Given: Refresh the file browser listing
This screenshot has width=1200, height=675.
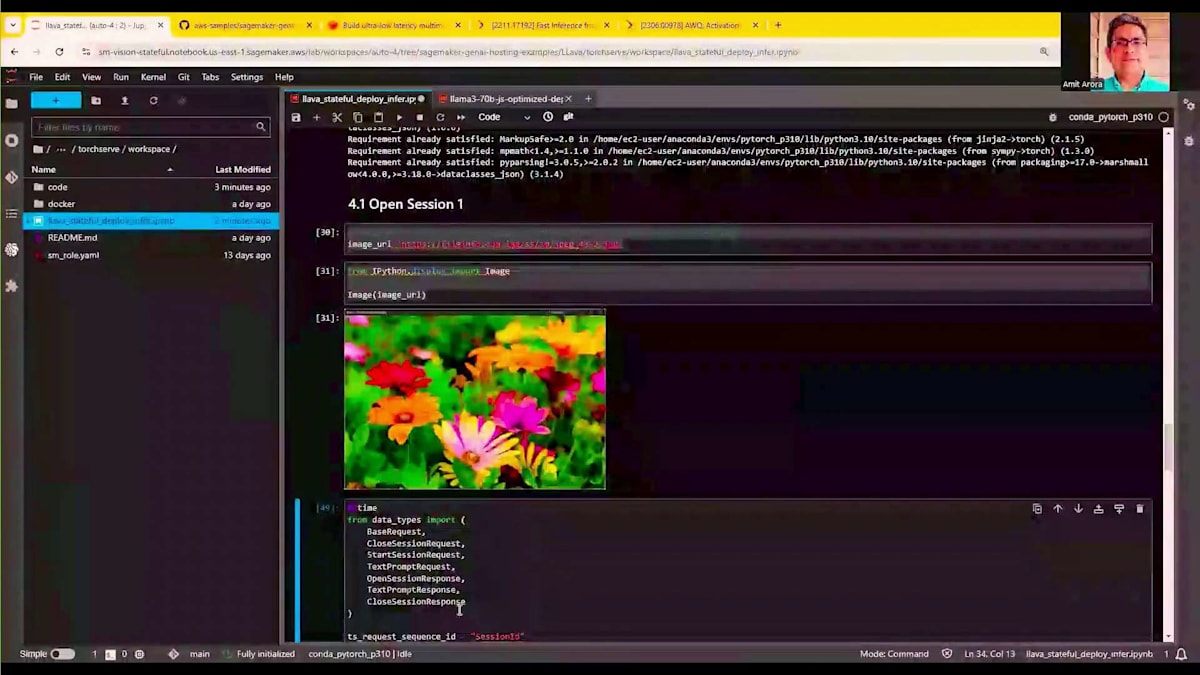Looking at the screenshot, I should click(153, 101).
